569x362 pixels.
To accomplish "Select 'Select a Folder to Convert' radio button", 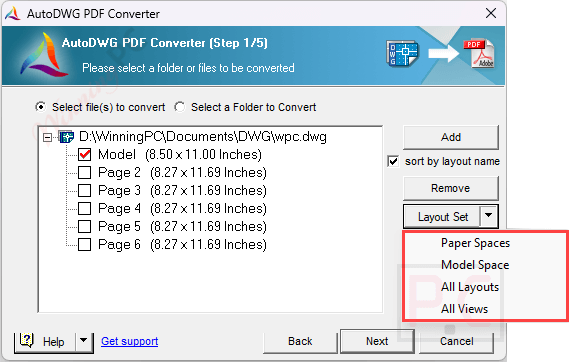I will click(179, 107).
